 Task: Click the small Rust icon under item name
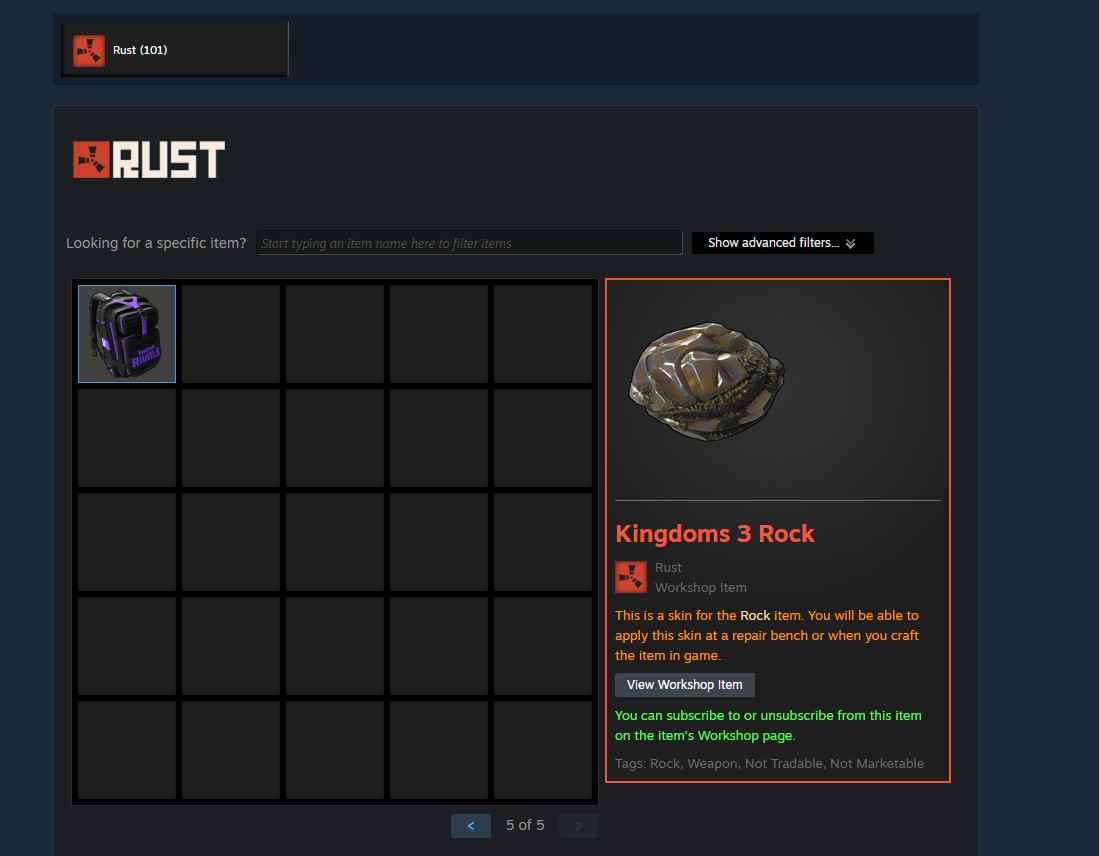[631, 577]
